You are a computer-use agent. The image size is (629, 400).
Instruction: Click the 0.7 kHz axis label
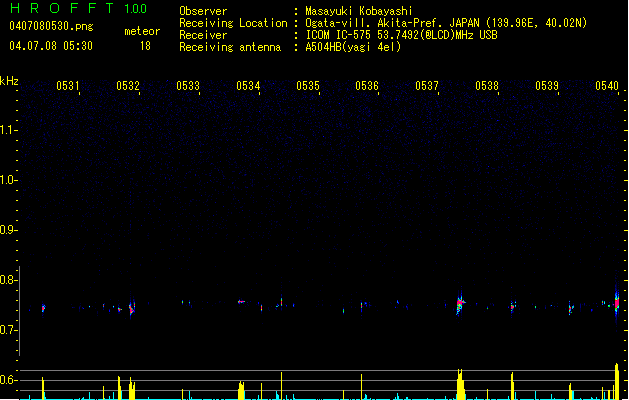(x=8, y=330)
